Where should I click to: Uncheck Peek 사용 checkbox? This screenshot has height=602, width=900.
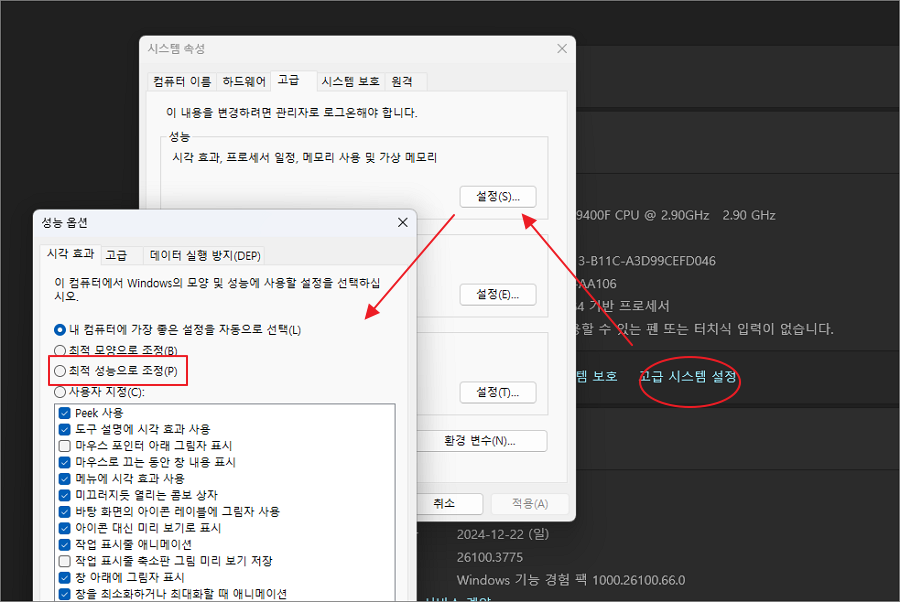point(65,413)
